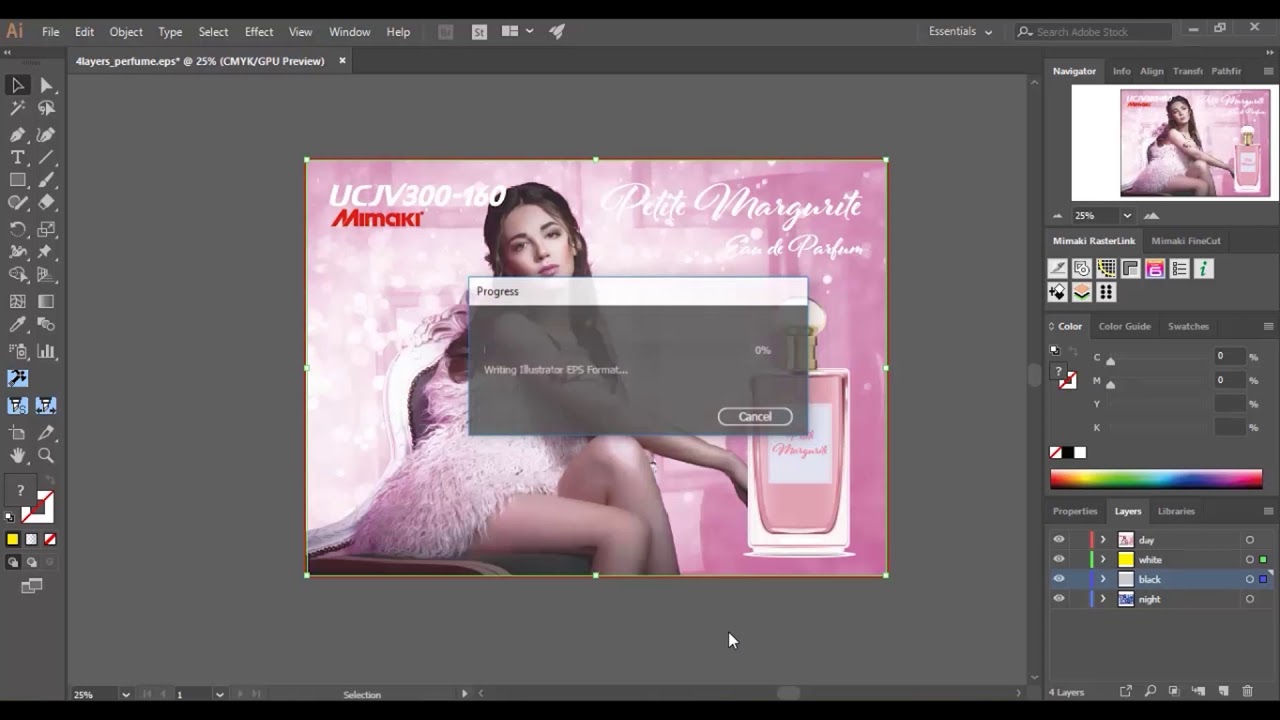Select the Hand tool
This screenshot has height=720, width=1280.
pyautogui.click(x=17, y=455)
